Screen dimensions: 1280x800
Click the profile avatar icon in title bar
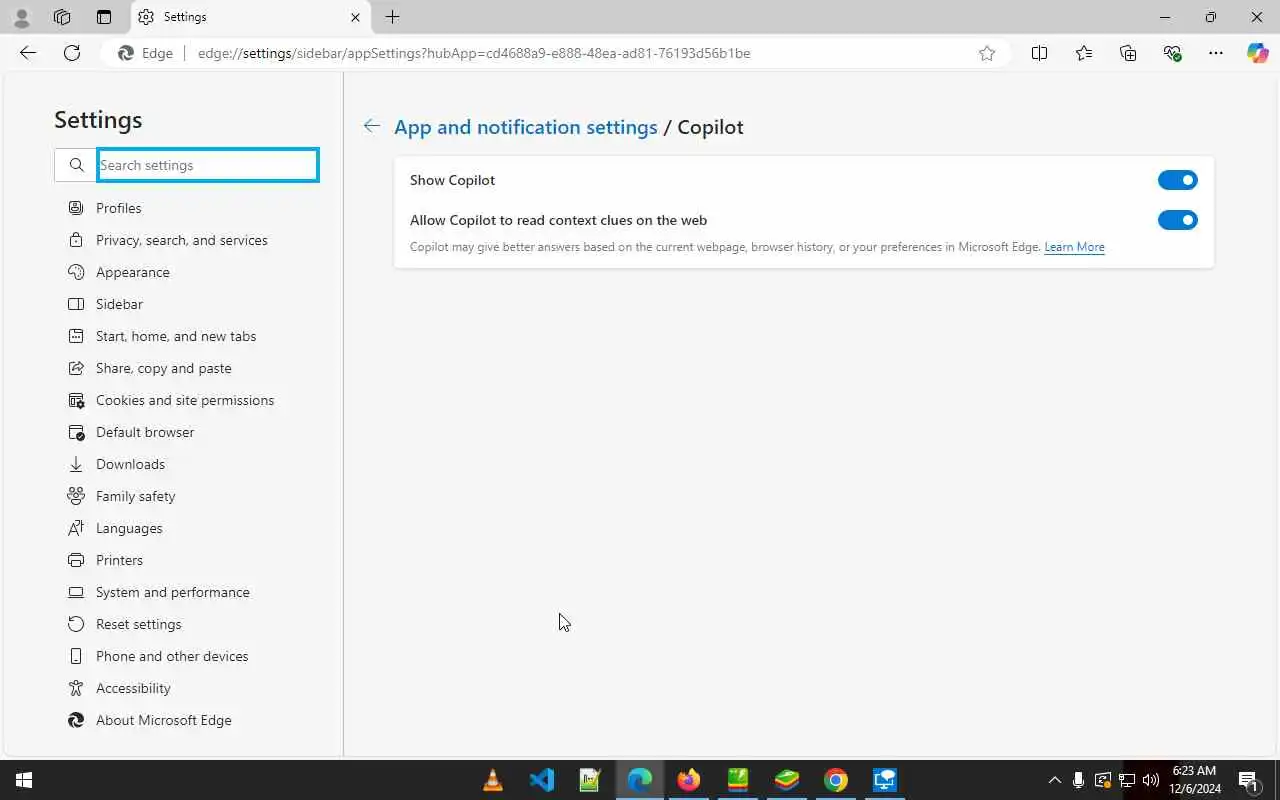coord(21,17)
